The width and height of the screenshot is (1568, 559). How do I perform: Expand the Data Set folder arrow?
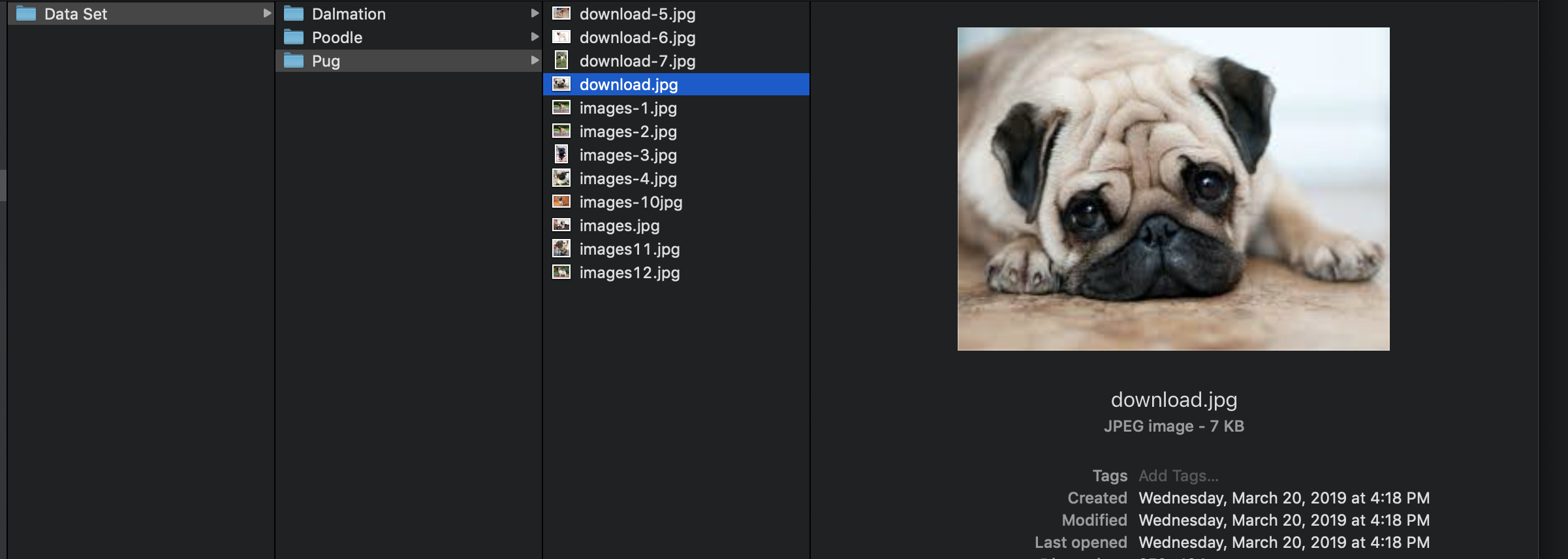coord(267,14)
